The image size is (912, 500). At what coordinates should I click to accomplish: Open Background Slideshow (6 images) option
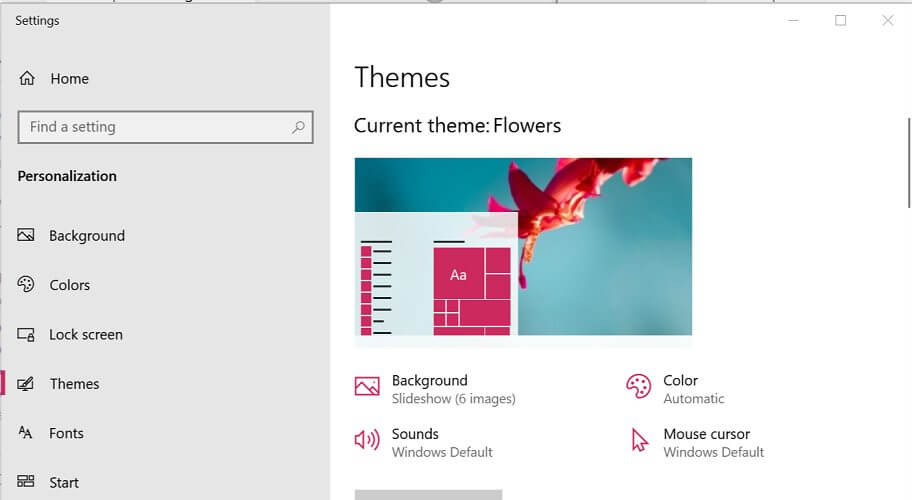coord(453,389)
